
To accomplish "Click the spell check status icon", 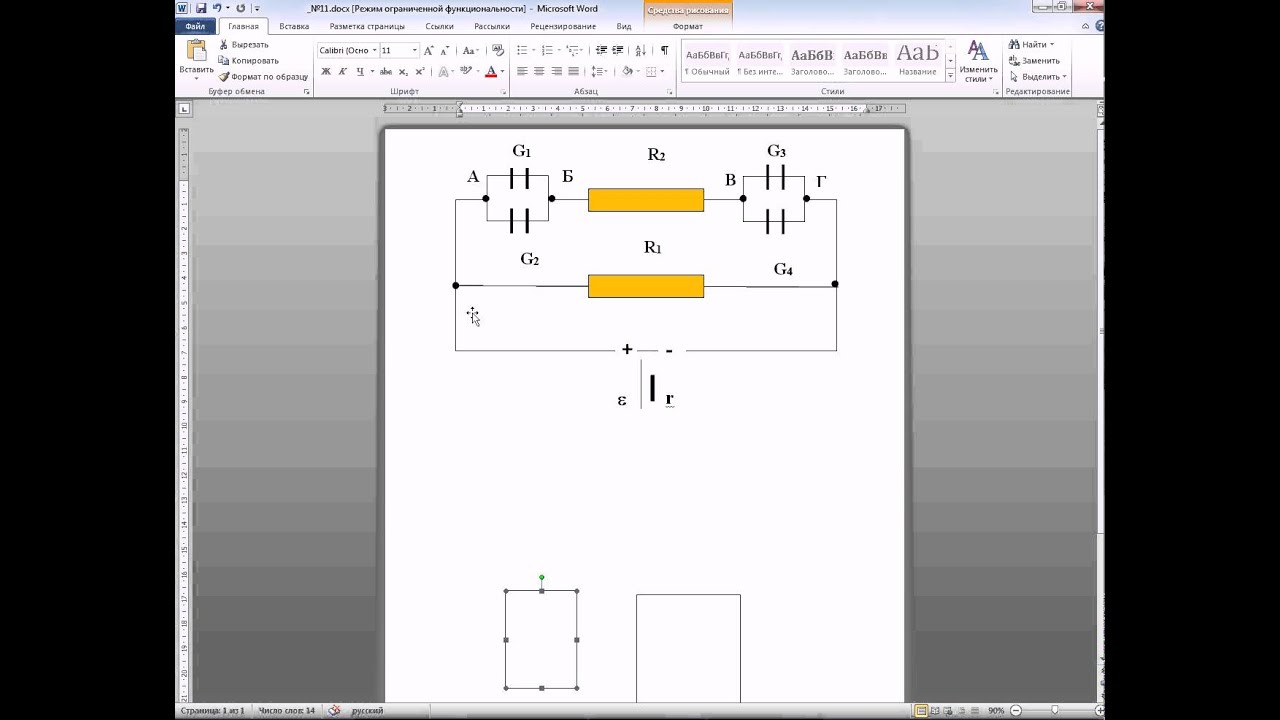I will click(335, 710).
